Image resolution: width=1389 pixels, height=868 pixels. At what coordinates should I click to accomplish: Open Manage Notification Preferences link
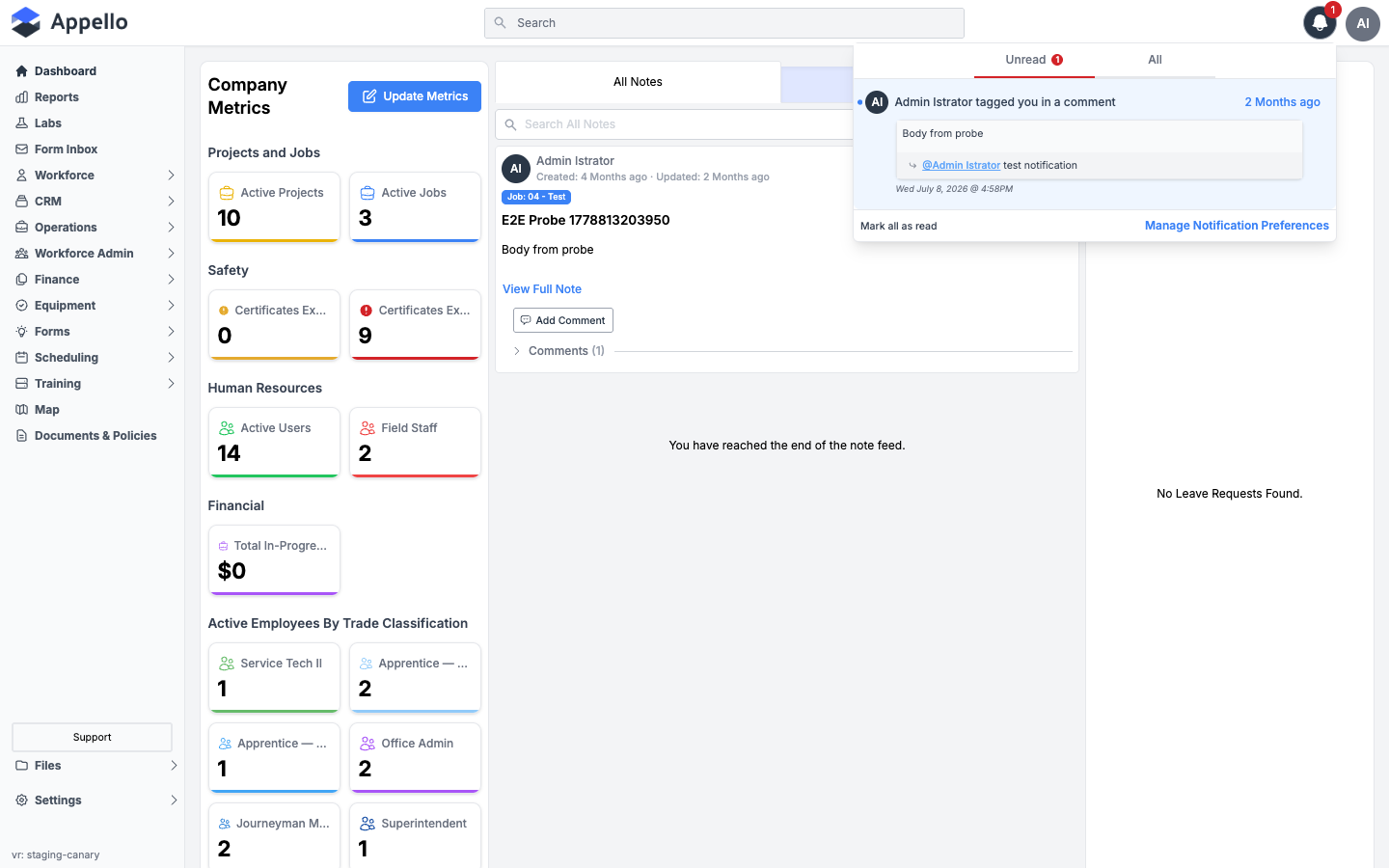(1237, 226)
